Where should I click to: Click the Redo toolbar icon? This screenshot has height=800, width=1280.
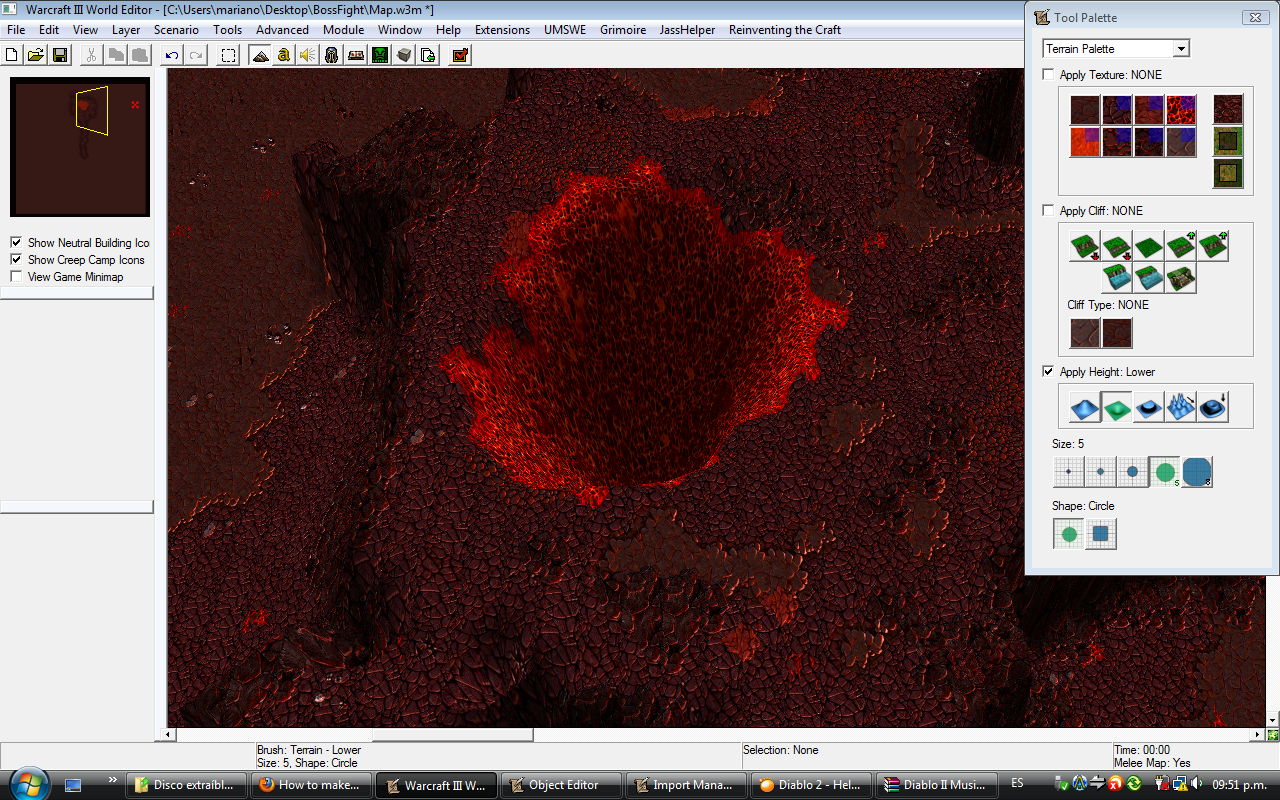click(196, 55)
